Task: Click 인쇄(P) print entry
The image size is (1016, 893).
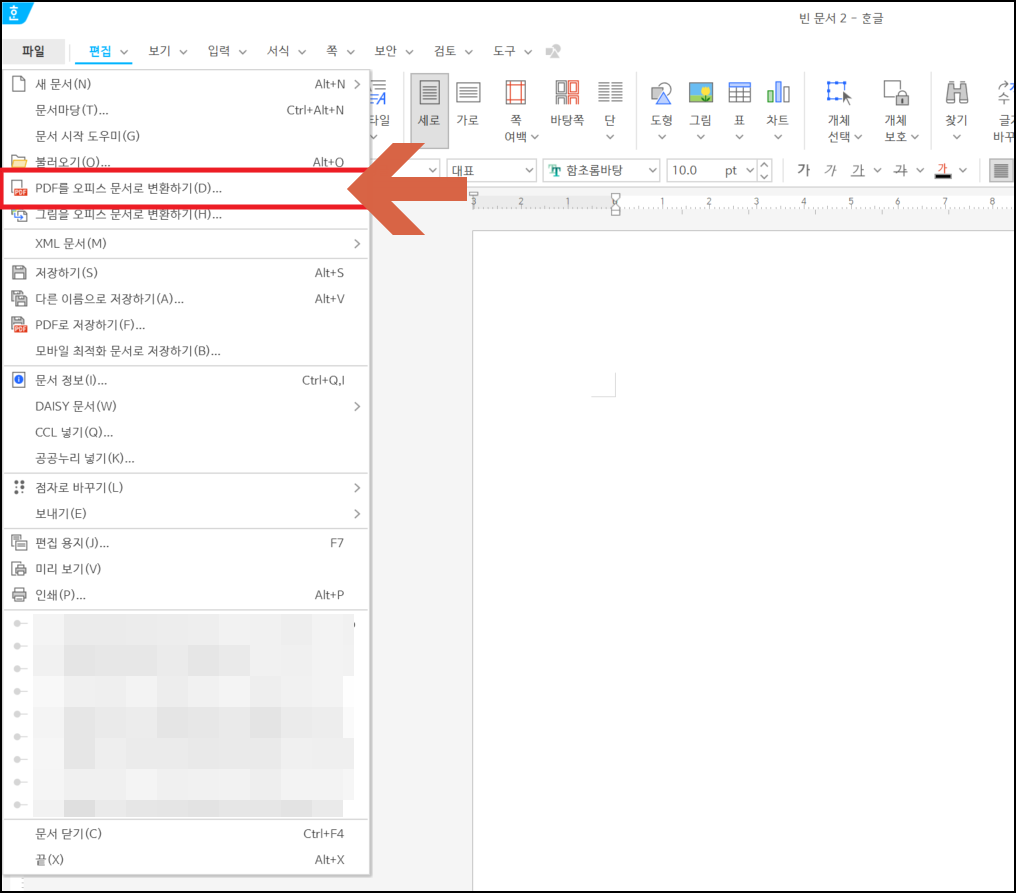Action: point(186,595)
